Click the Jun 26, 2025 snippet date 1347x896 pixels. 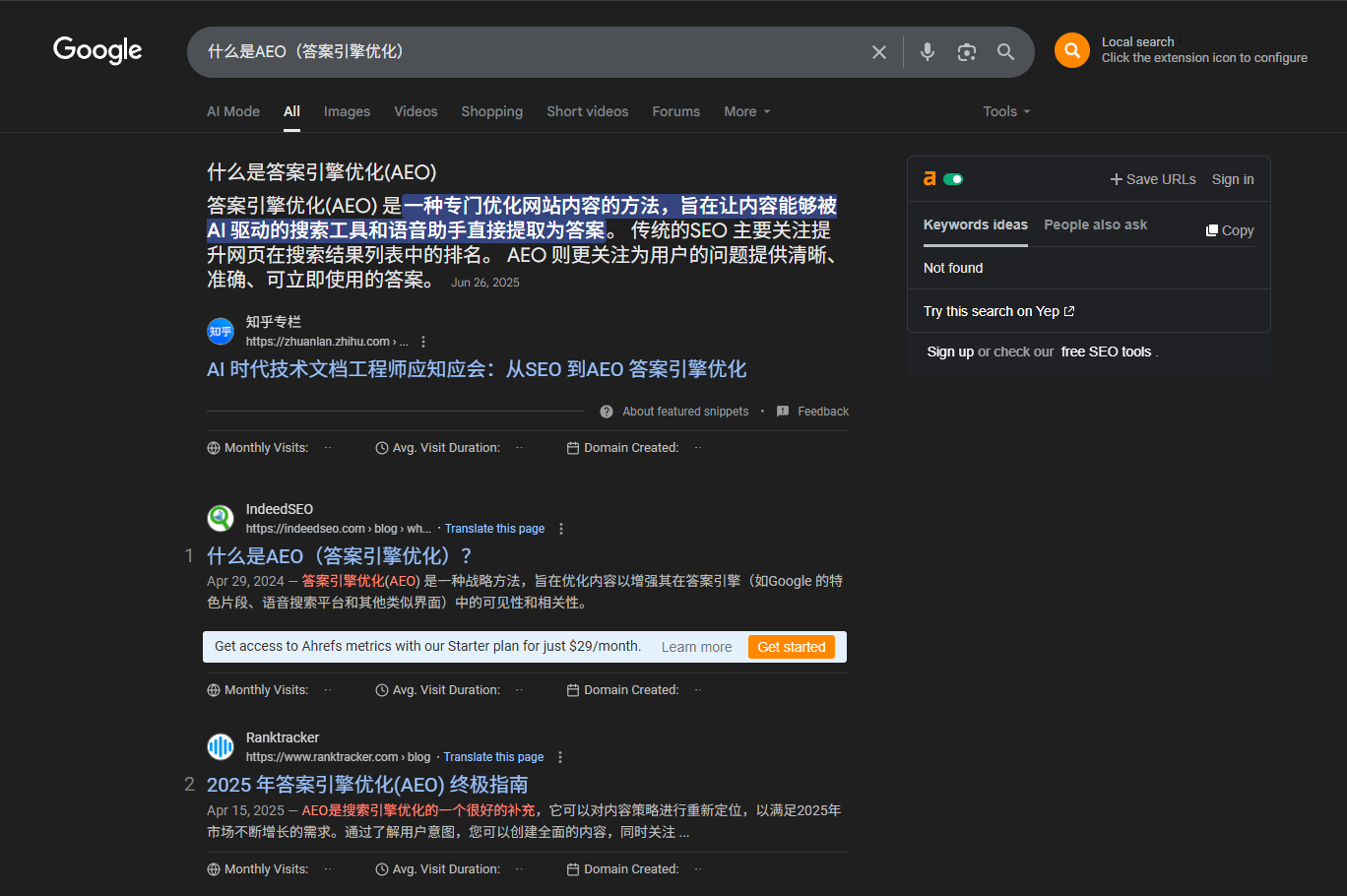coord(485,283)
